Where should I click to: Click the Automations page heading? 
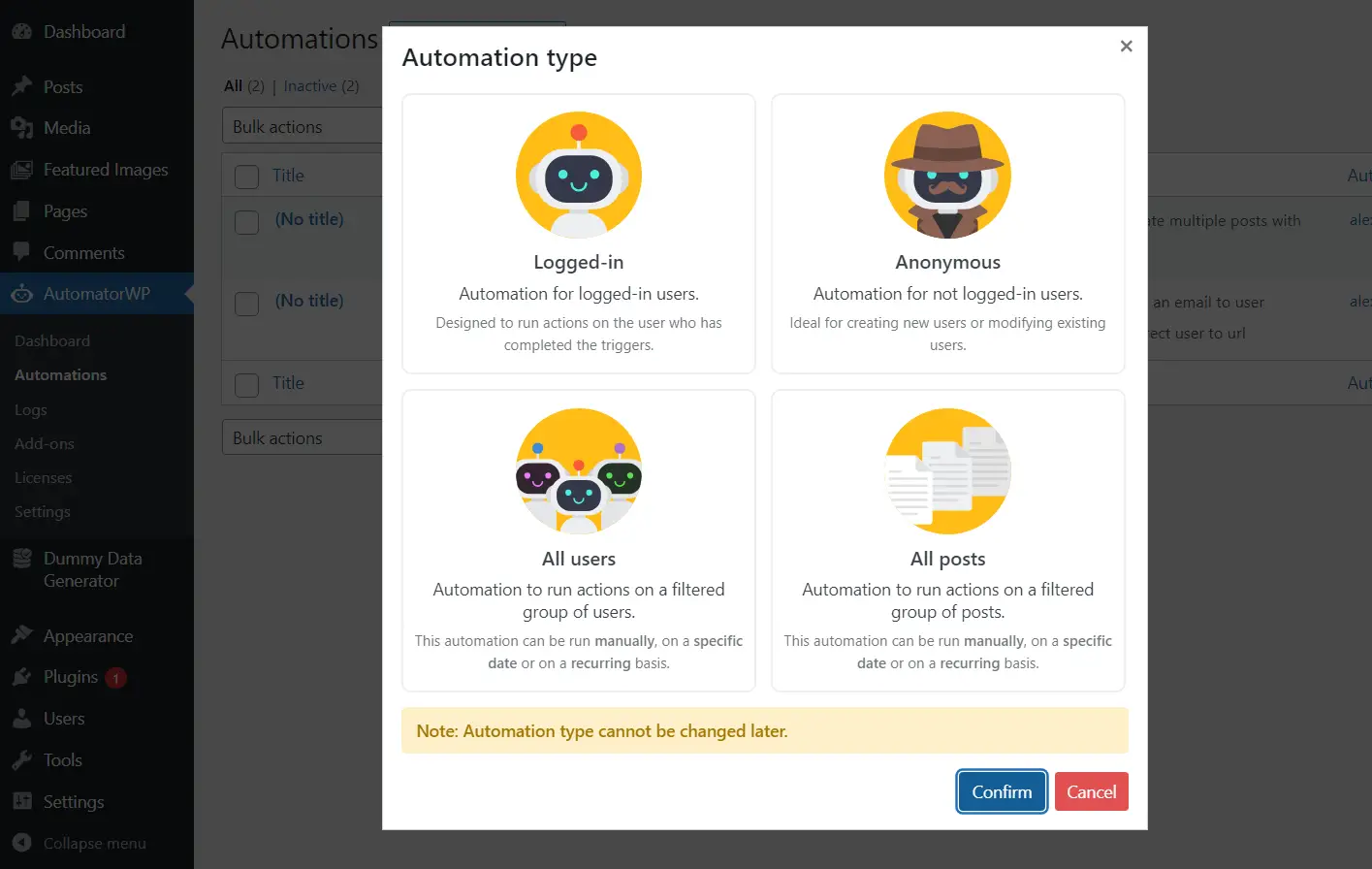click(300, 39)
